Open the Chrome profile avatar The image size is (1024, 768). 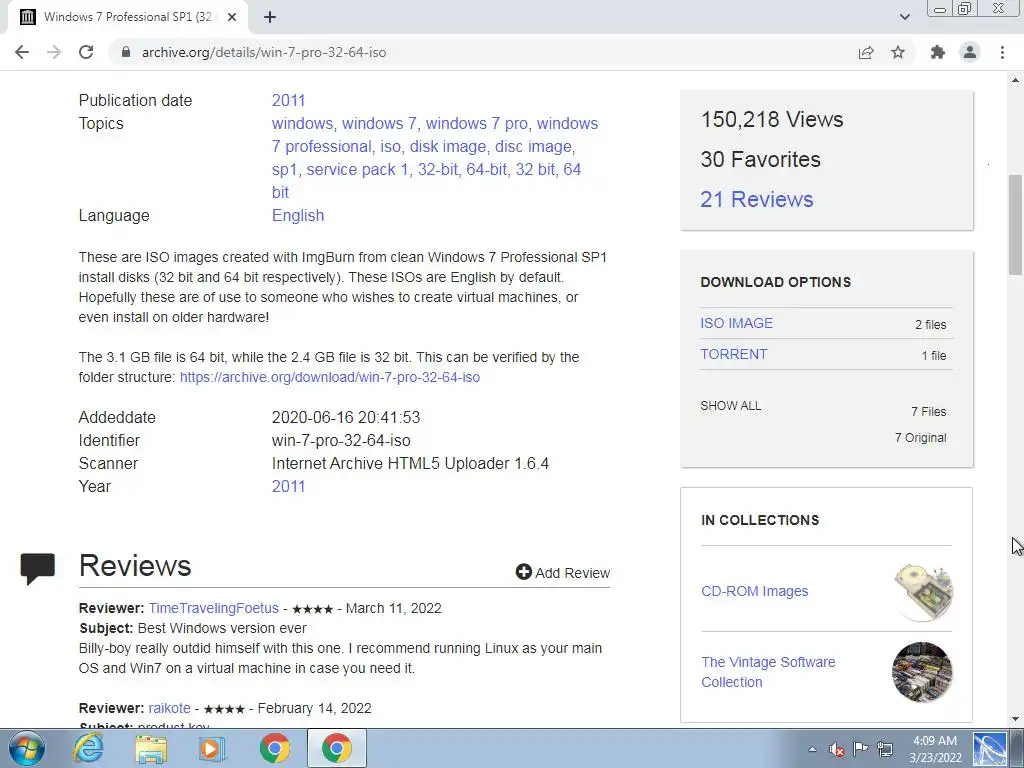point(970,52)
